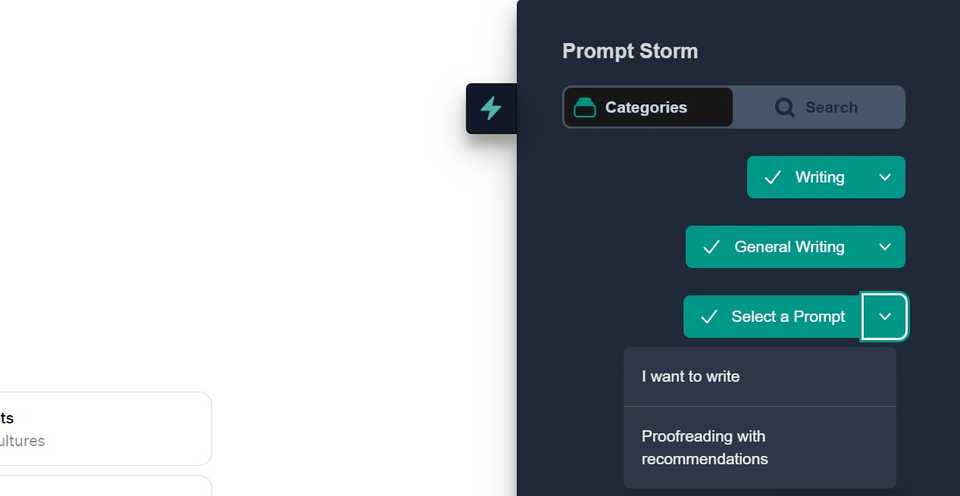Click the Select a Prompt button label

coord(788,317)
